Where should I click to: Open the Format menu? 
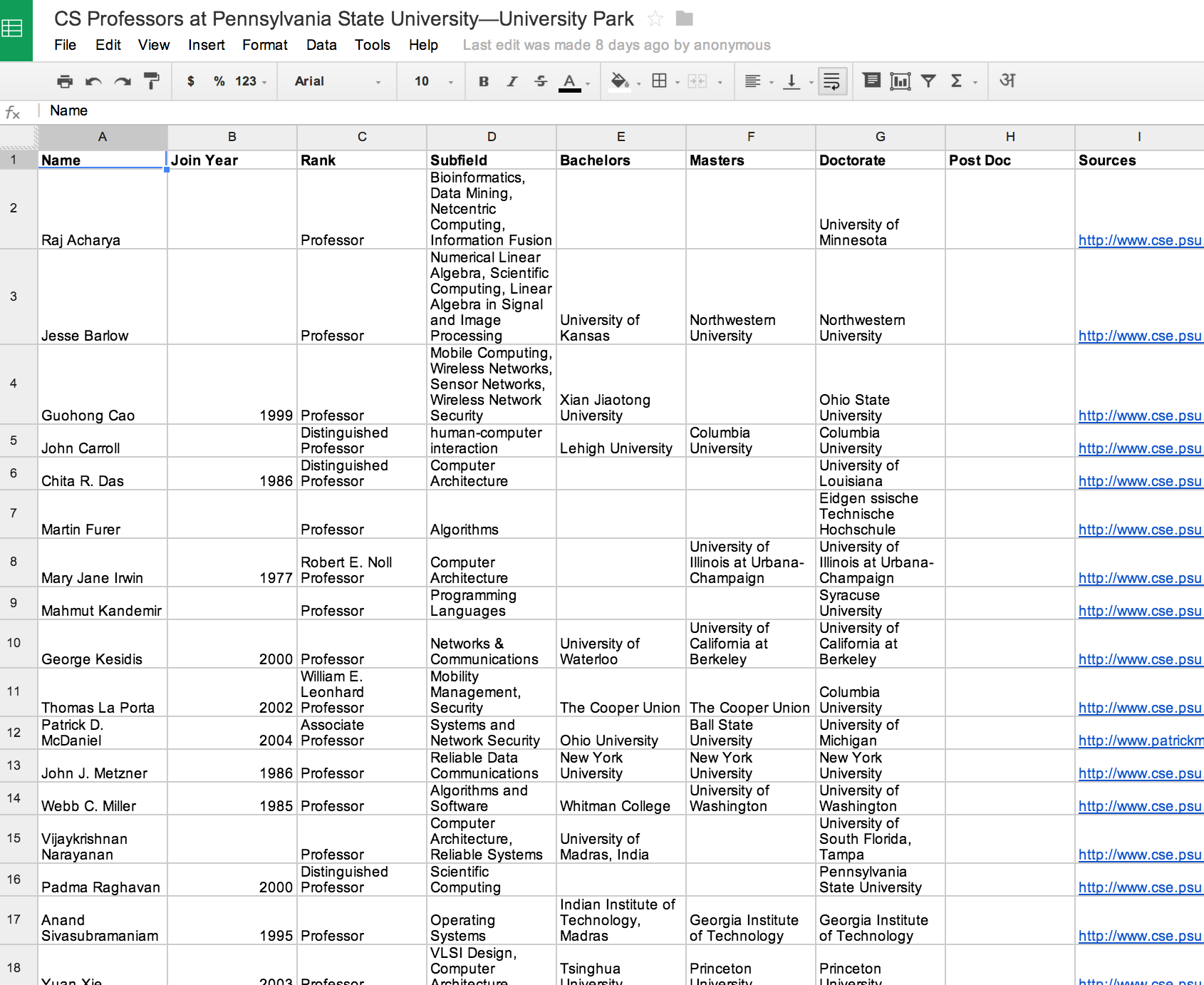click(x=265, y=45)
